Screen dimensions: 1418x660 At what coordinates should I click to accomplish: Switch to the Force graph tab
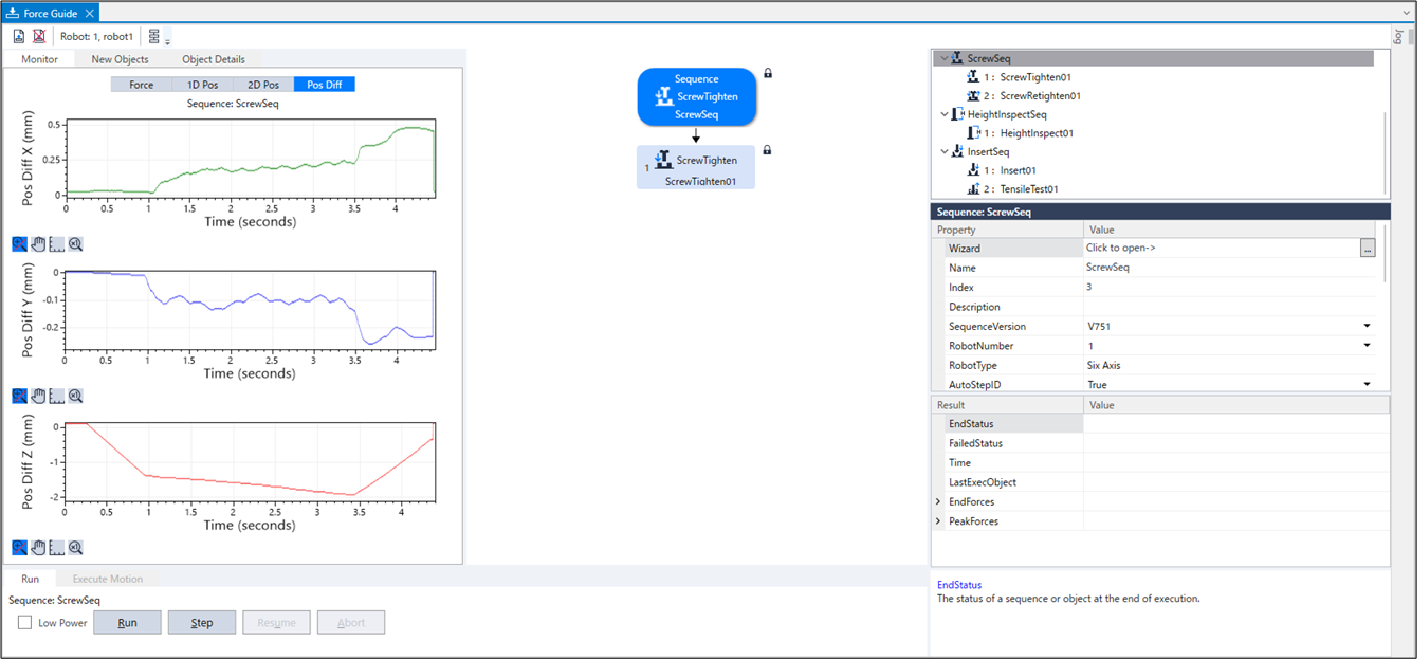coord(141,85)
